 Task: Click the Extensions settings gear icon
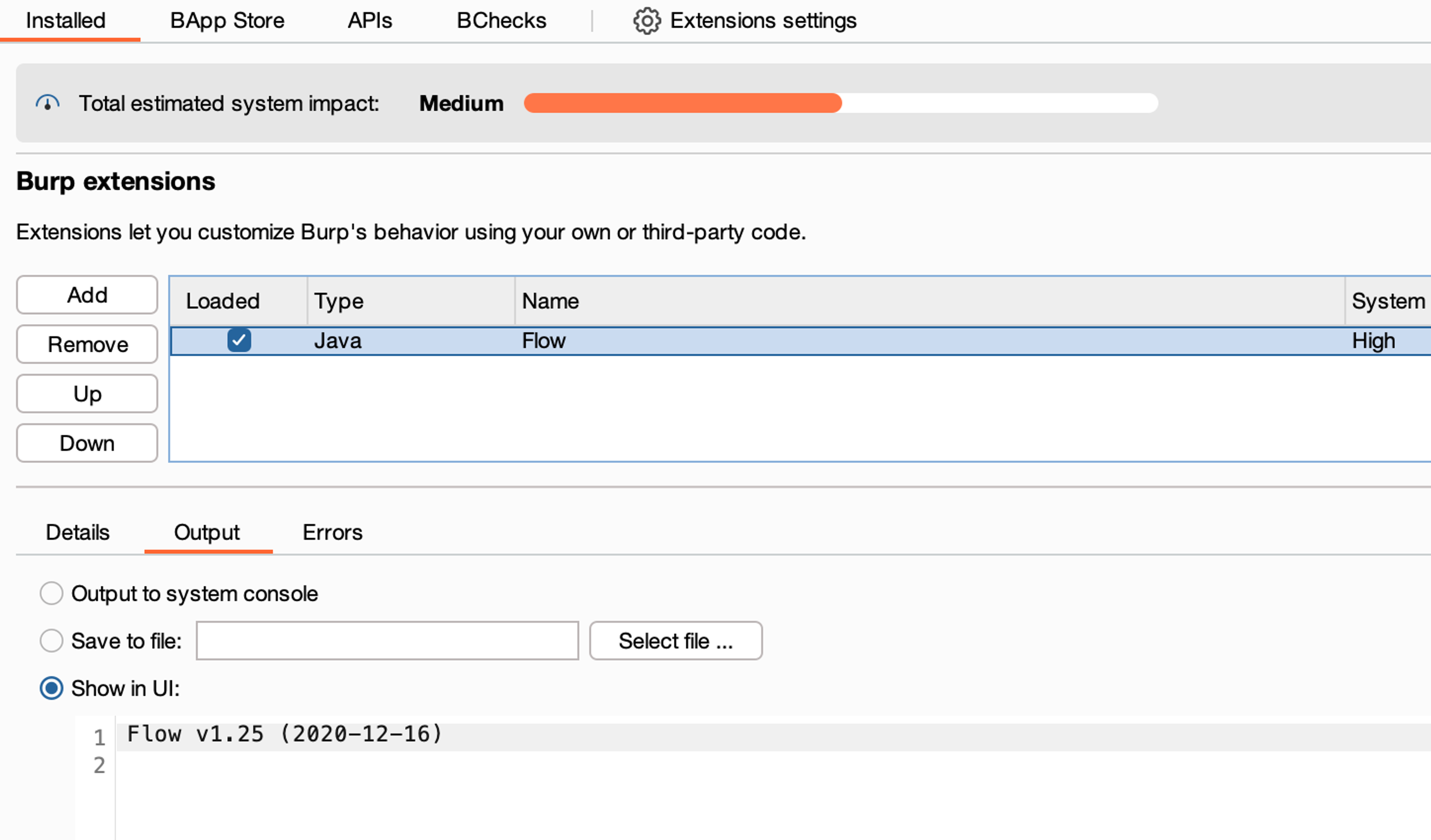point(646,21)
